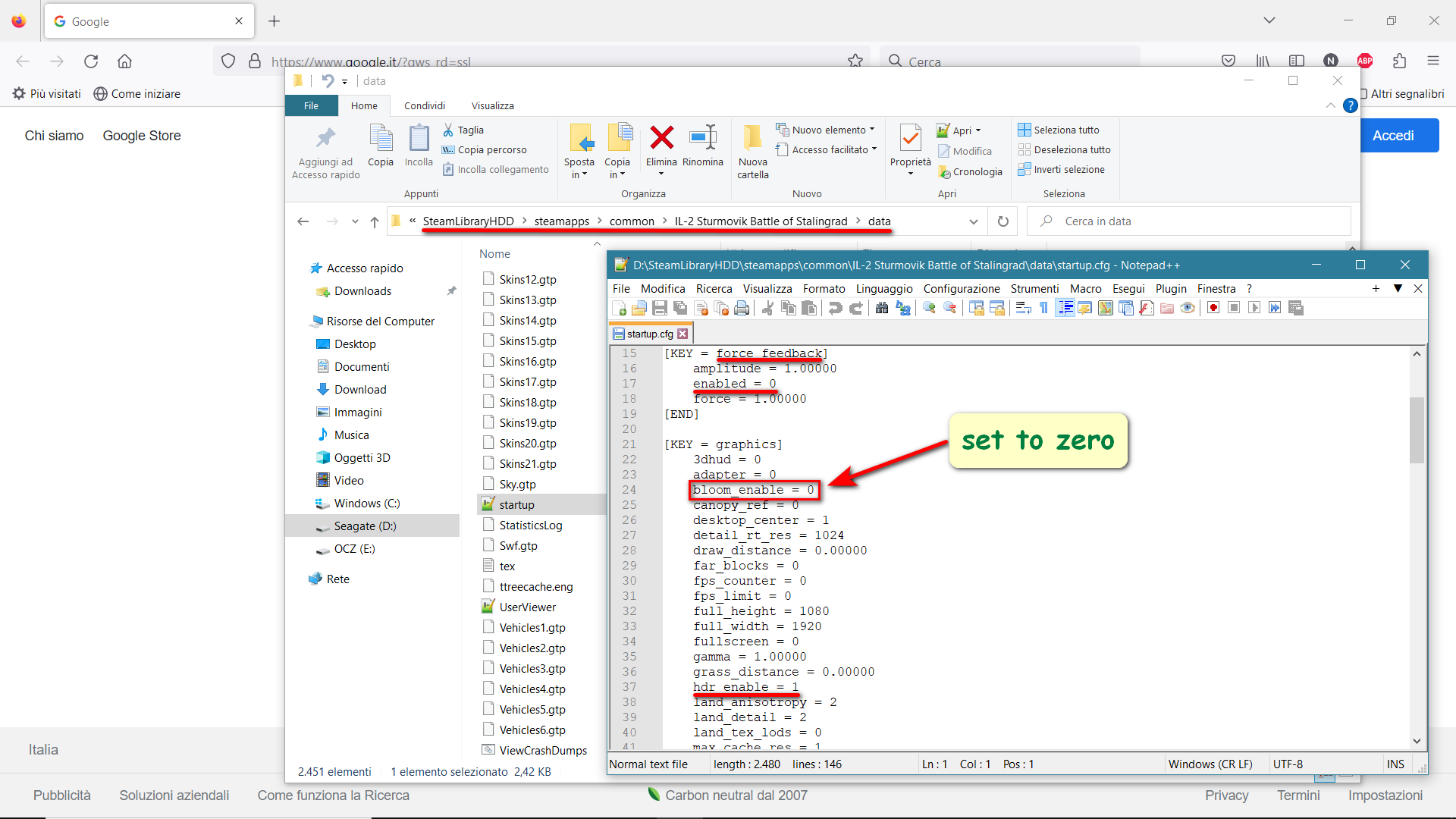Switch to the Visualizza ribbon tab
The height and width of the screenshot is (819, 1456).
click(492, 105)
